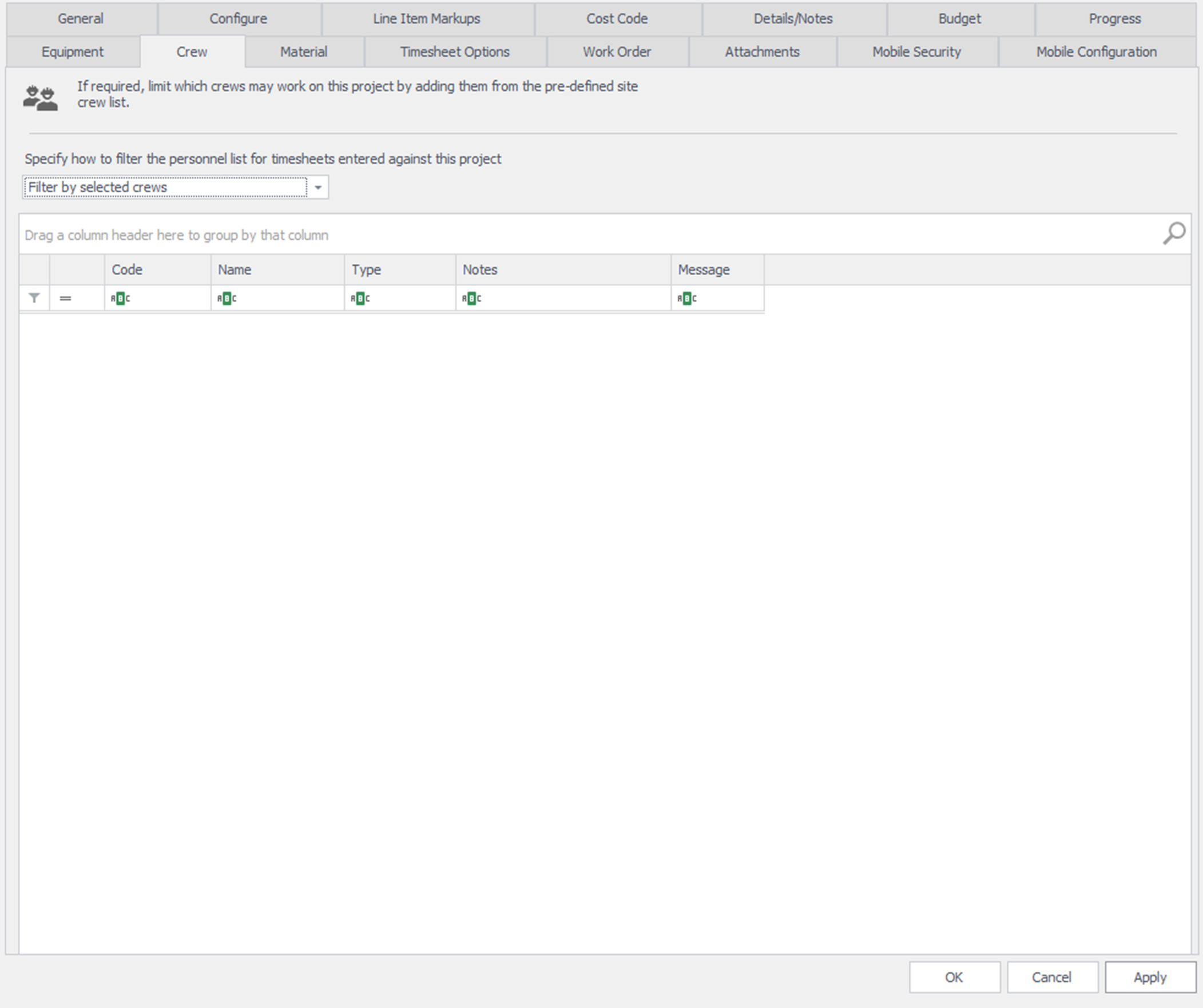Click the Notes column header
Viewport: 1203px width, 1008px height.
pos(562,269)
